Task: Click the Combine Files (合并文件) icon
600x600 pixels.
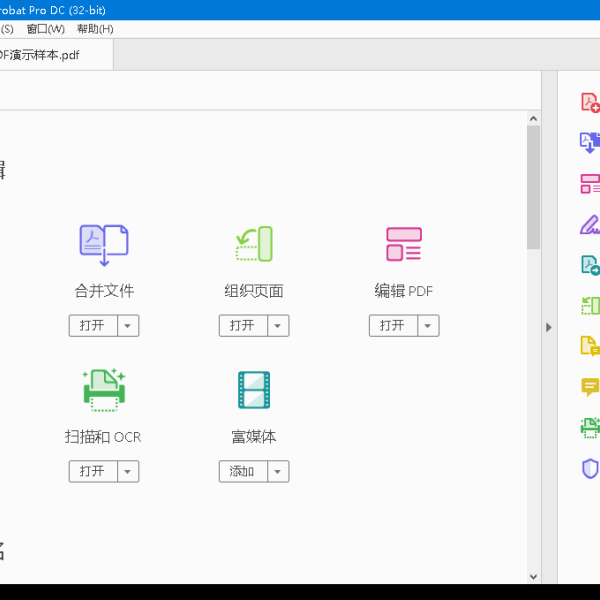Action: pos(104,245)
